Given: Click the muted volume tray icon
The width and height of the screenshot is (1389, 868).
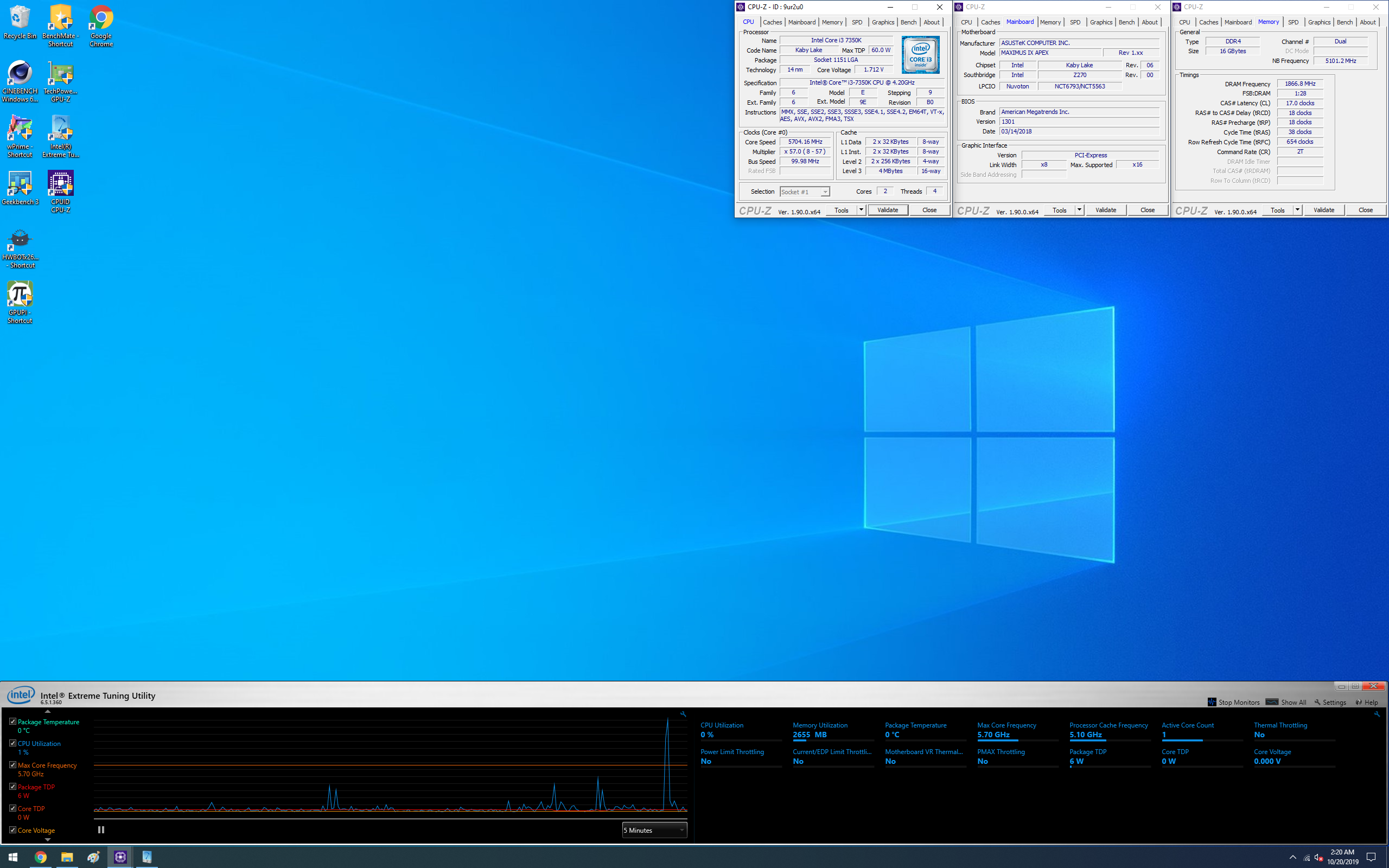Looking at the screenshot, I should click(x=1318, y=858).
